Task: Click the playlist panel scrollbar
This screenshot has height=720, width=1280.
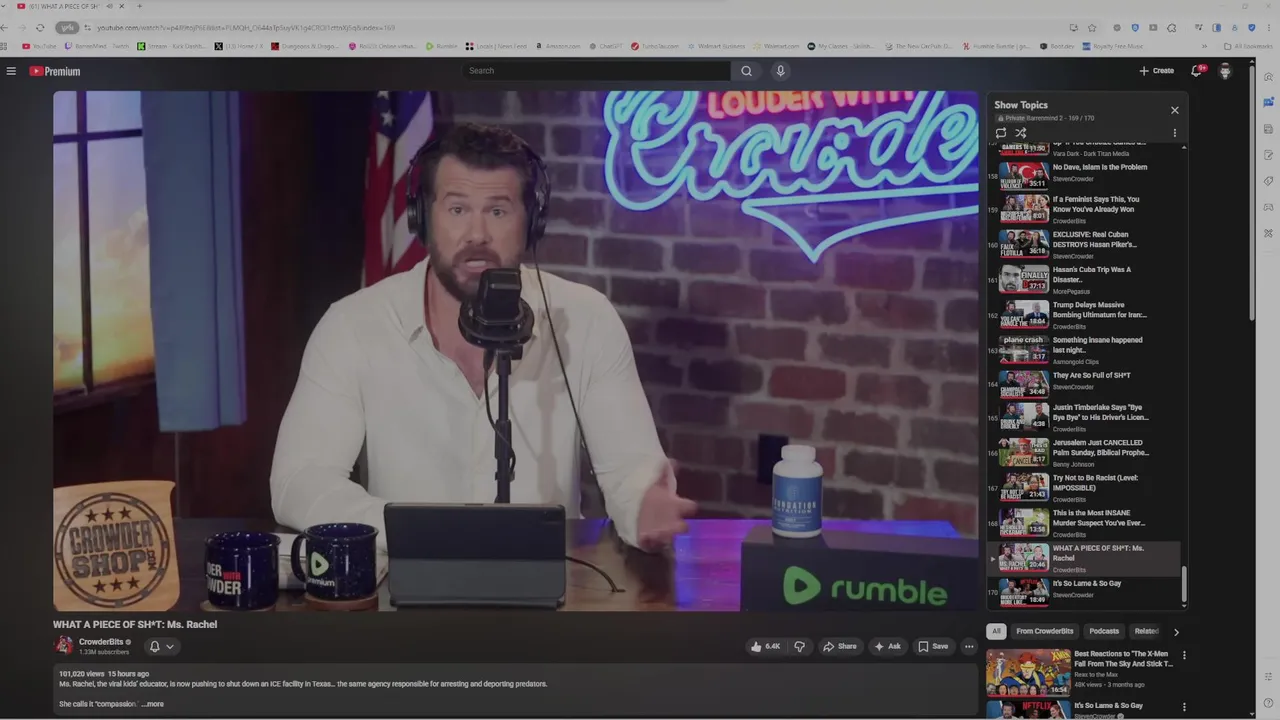Action: [x=1185, y=585]
